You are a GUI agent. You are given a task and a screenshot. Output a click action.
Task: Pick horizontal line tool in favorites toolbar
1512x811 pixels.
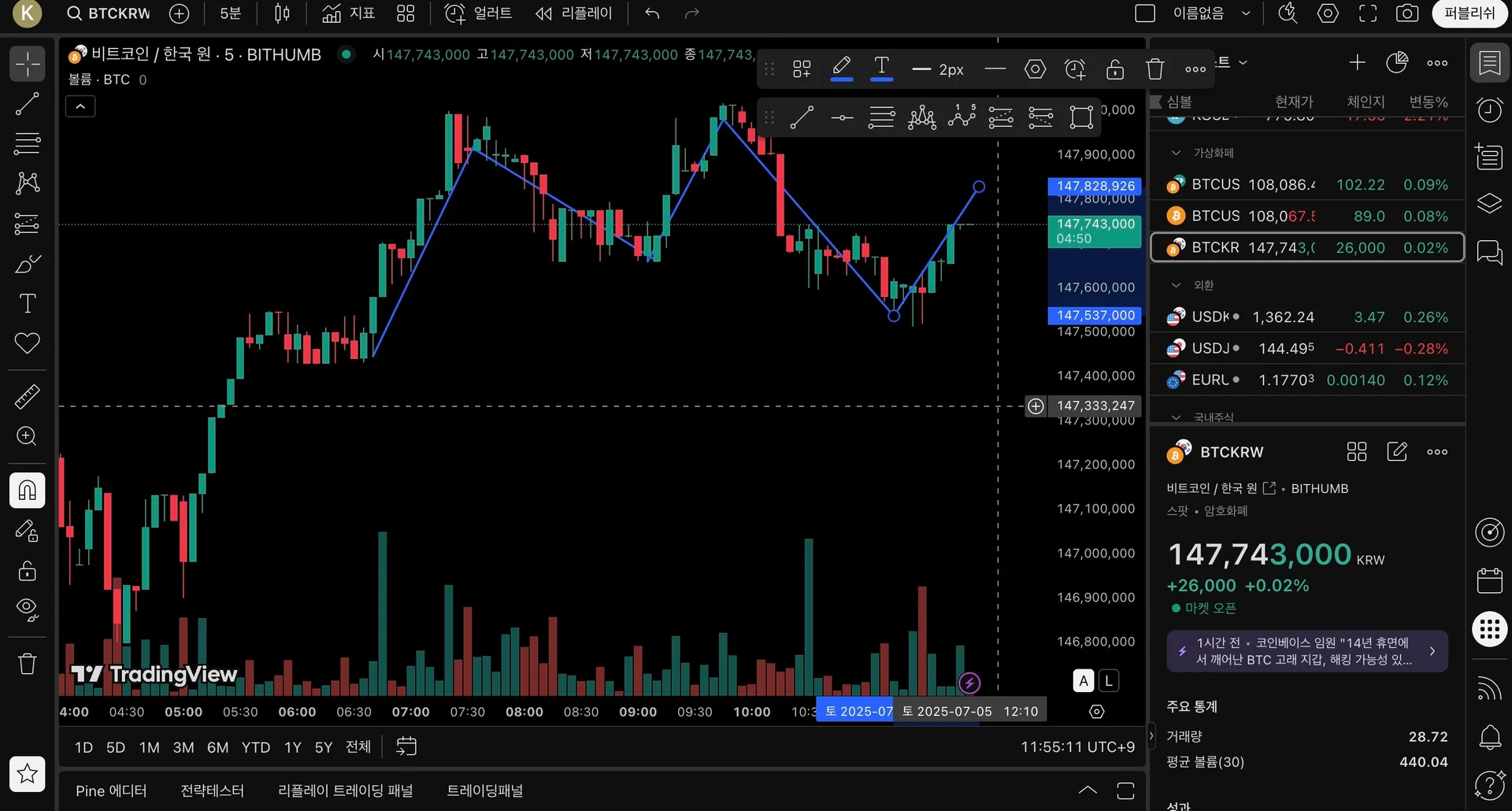(842, 117)
